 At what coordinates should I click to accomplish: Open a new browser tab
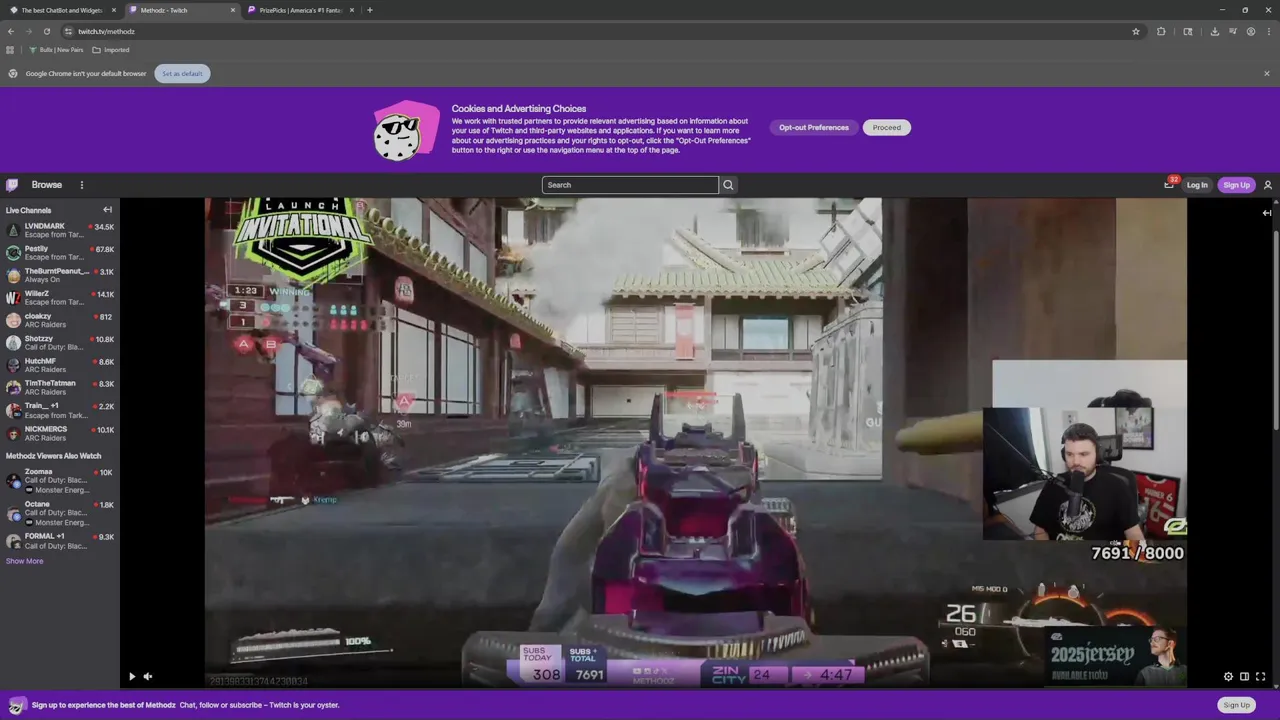coord(370,10)
